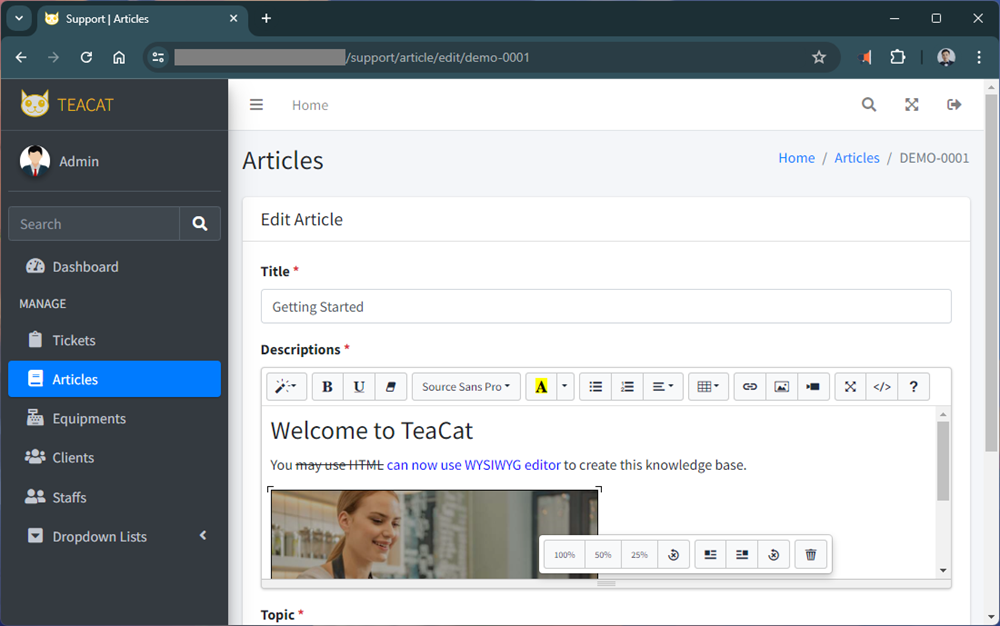Image resolution: width=1000 pixels, height=626 pixels.
Task: Open a new browser tab
Action: (267, 18)
